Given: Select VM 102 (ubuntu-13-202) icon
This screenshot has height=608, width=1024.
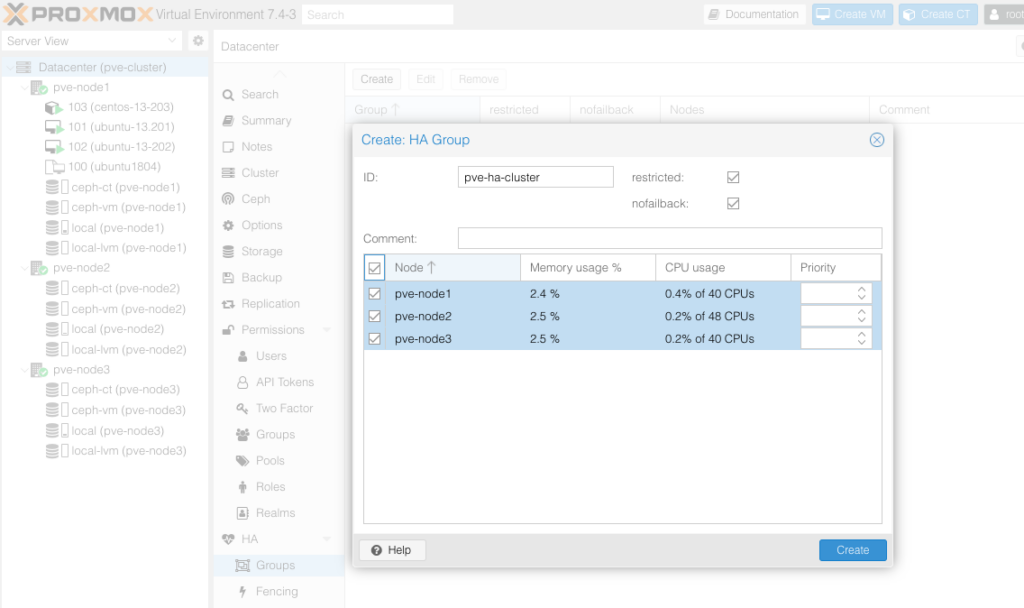Looking at the screenshot, I should click(54, 147).
